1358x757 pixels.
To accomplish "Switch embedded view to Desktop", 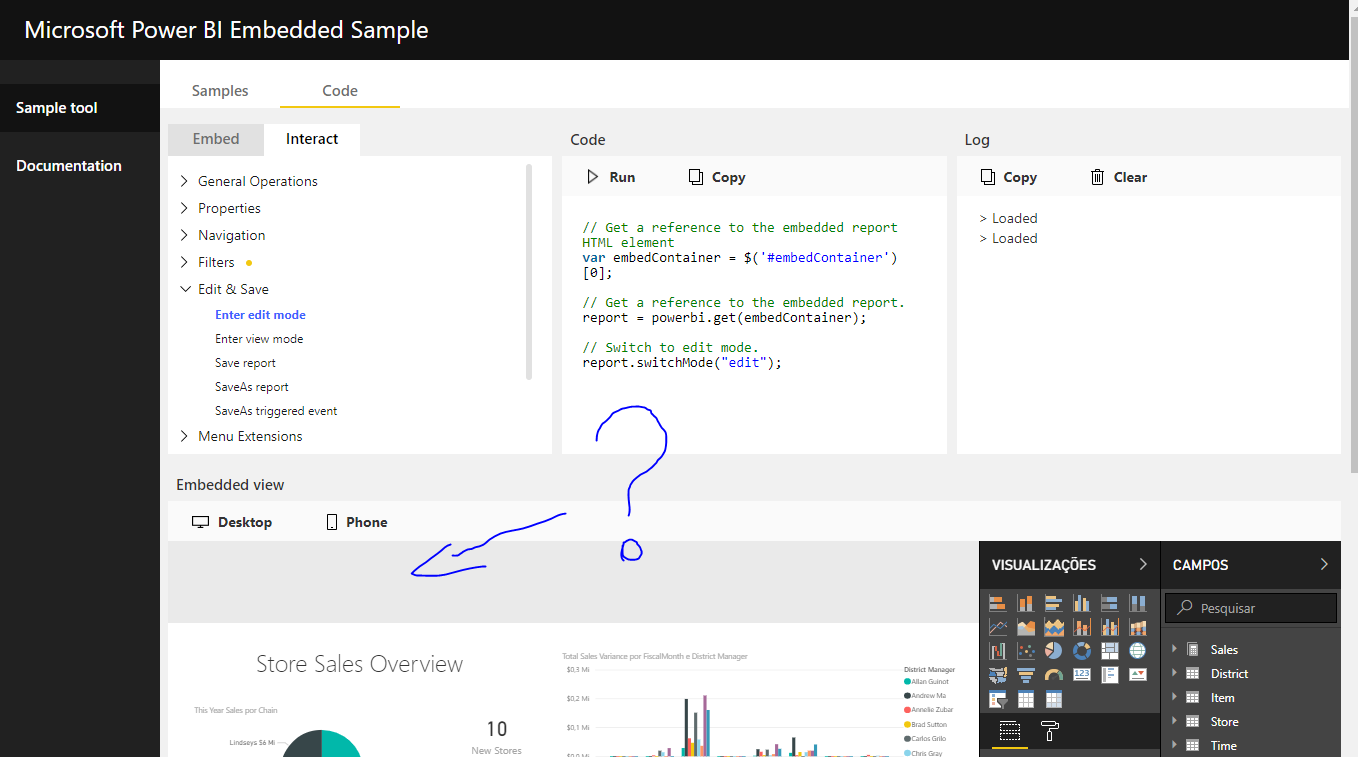I will pyautogui.click(x=232, y=522).
